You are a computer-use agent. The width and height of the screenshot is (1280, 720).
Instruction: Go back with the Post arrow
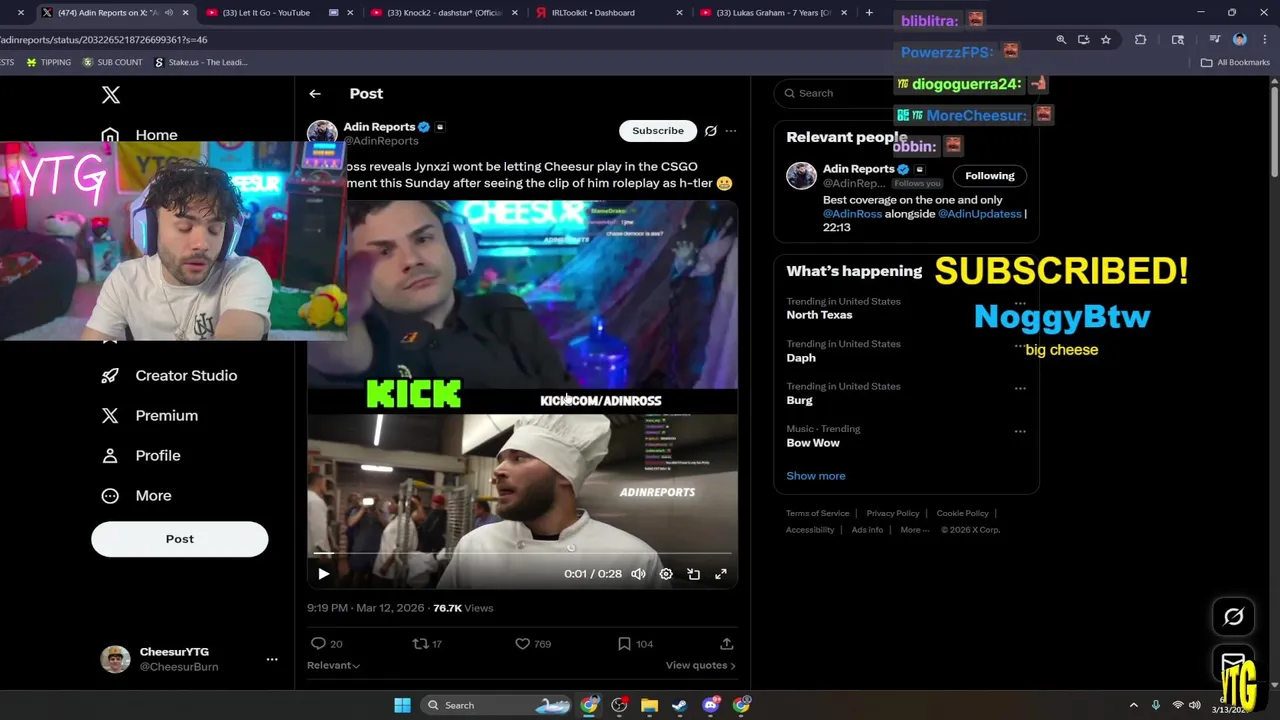click(315, 93)
